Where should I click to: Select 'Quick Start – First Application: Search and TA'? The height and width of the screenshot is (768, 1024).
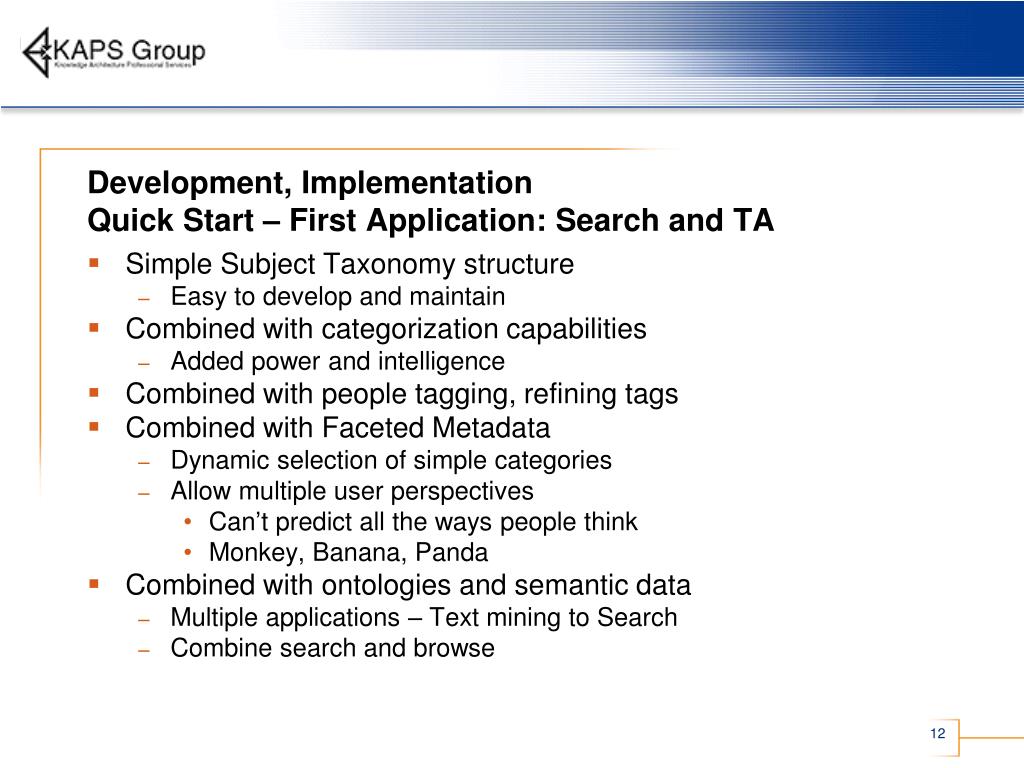click(430, 220)
